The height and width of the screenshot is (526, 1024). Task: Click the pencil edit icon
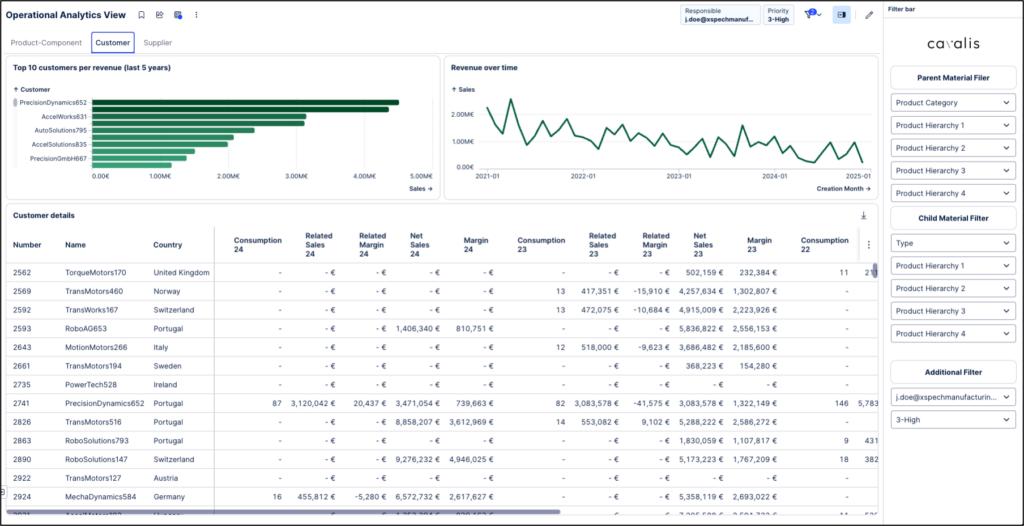869,15
